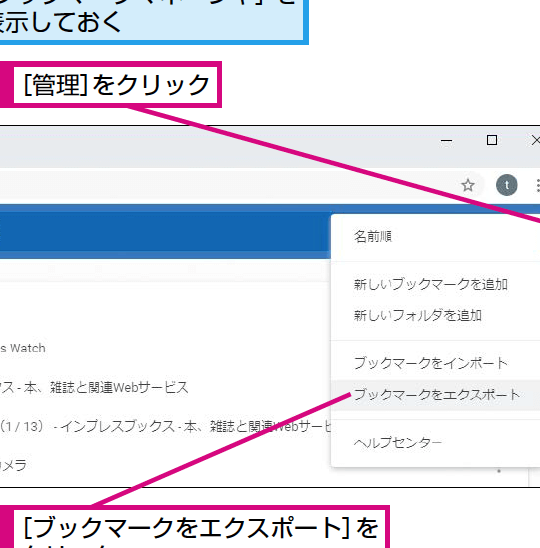Click the address bar field

(x=227, y=185)
